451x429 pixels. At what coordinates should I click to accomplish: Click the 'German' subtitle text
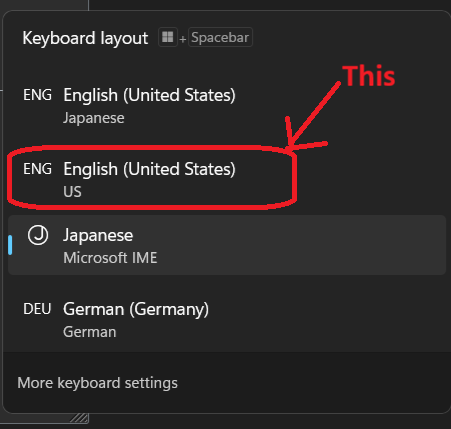(x=90, y=332)
